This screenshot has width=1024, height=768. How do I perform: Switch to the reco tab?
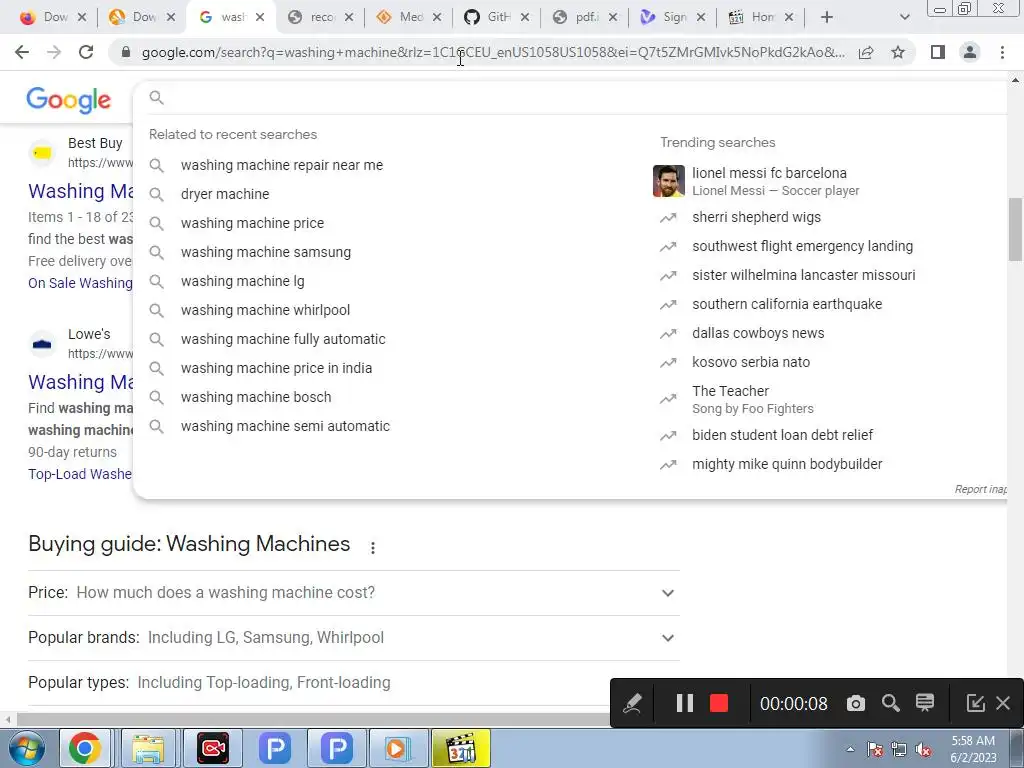coord(320,17)
